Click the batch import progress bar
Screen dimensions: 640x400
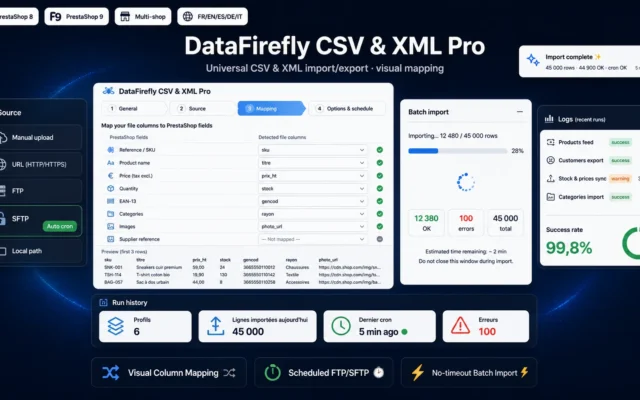(458, 151)
